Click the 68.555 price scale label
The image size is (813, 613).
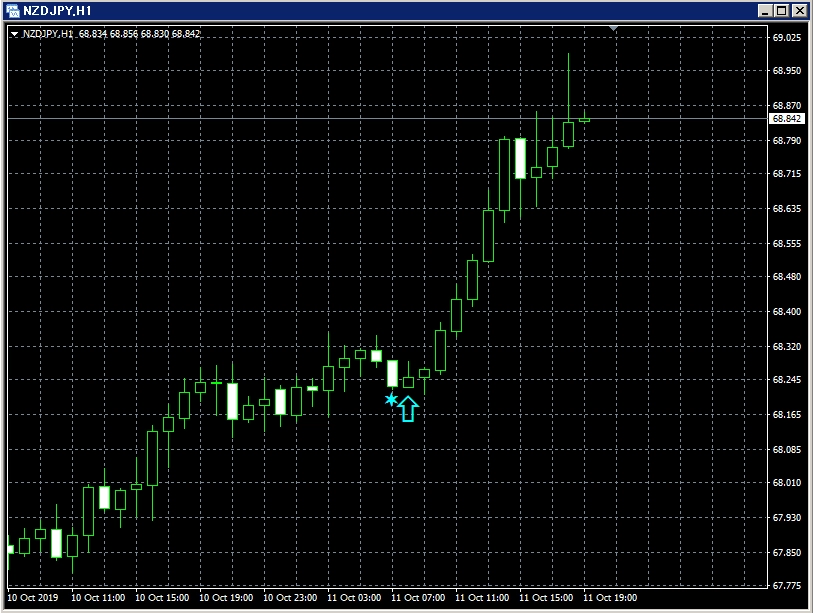click(787, 243)
